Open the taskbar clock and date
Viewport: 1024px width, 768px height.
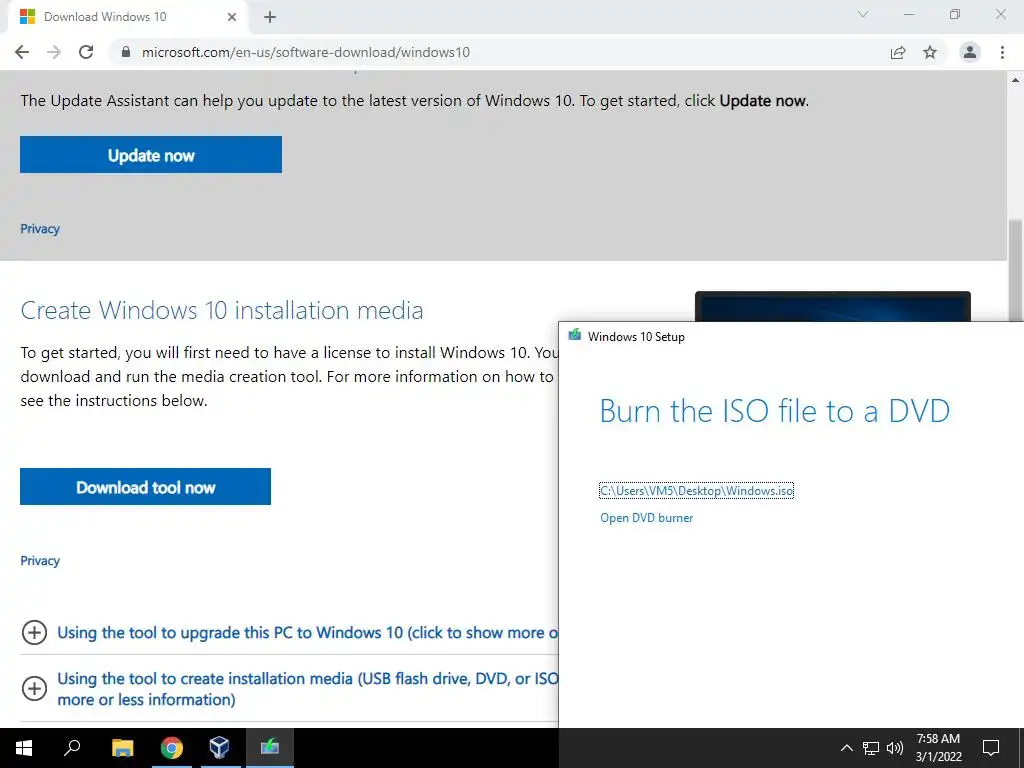[x=938, y=748]
